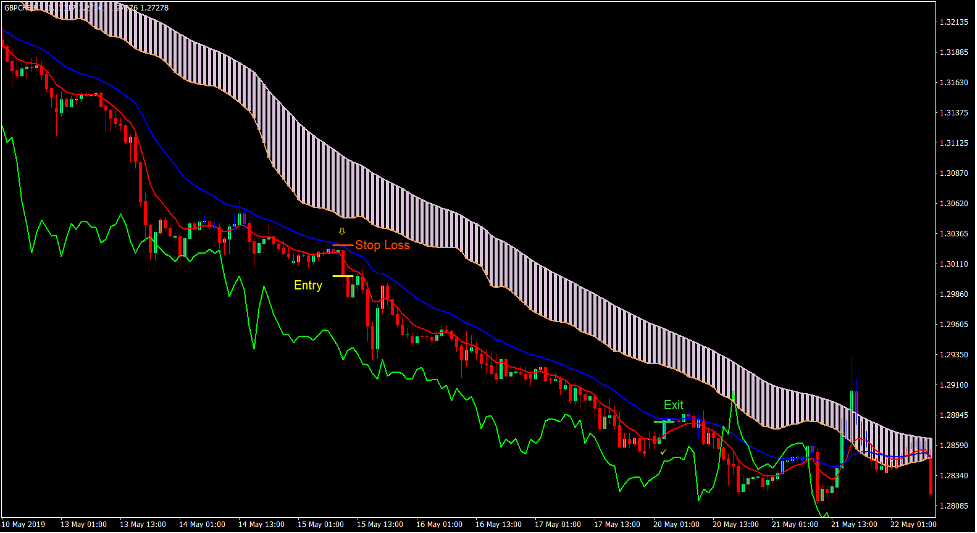
Task: Click the 10 May 2019 date label
Action: pos(26,524)
